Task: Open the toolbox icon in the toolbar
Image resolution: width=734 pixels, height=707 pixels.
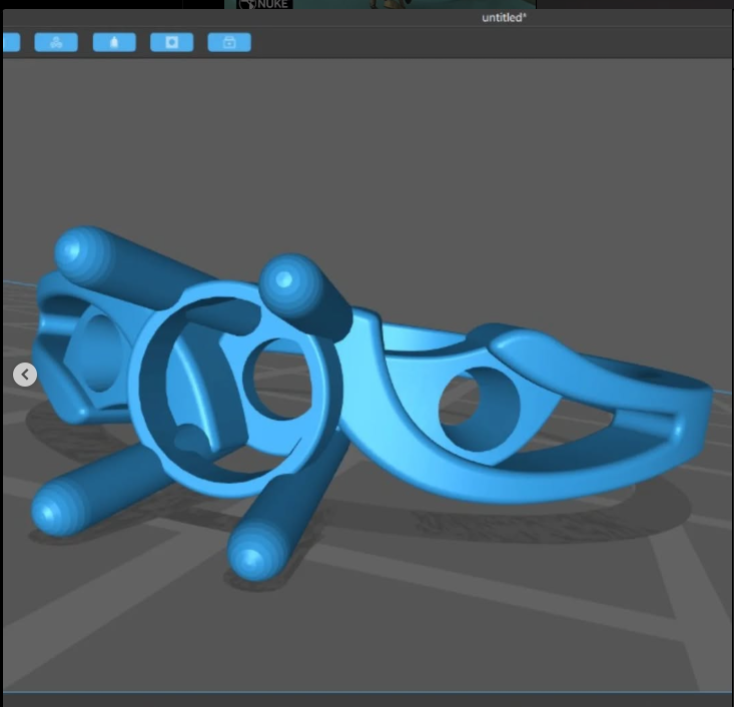Action: tap(229, 42)
